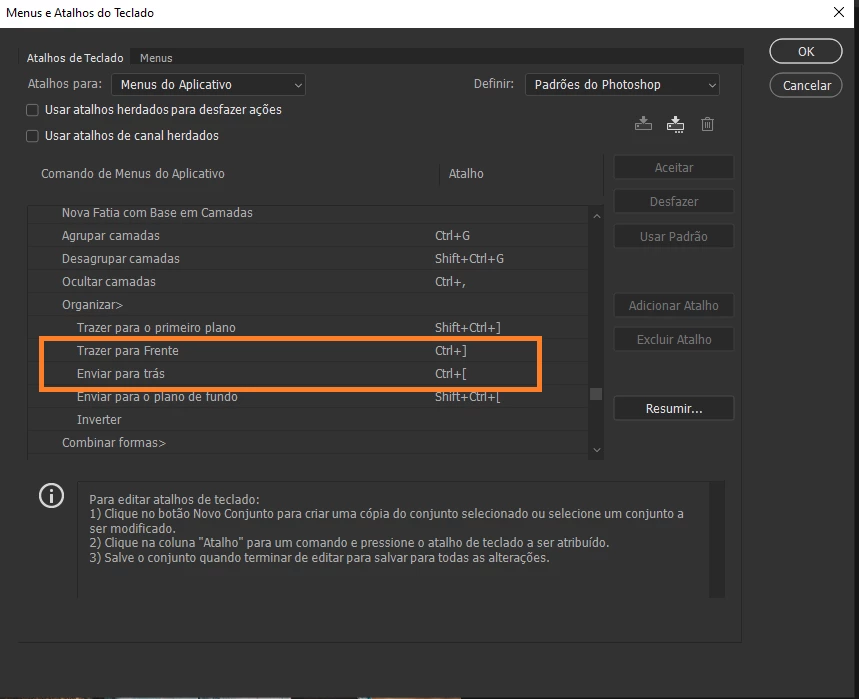
Task: Click the Adicionar Atalho button
Action: point(673,306)
